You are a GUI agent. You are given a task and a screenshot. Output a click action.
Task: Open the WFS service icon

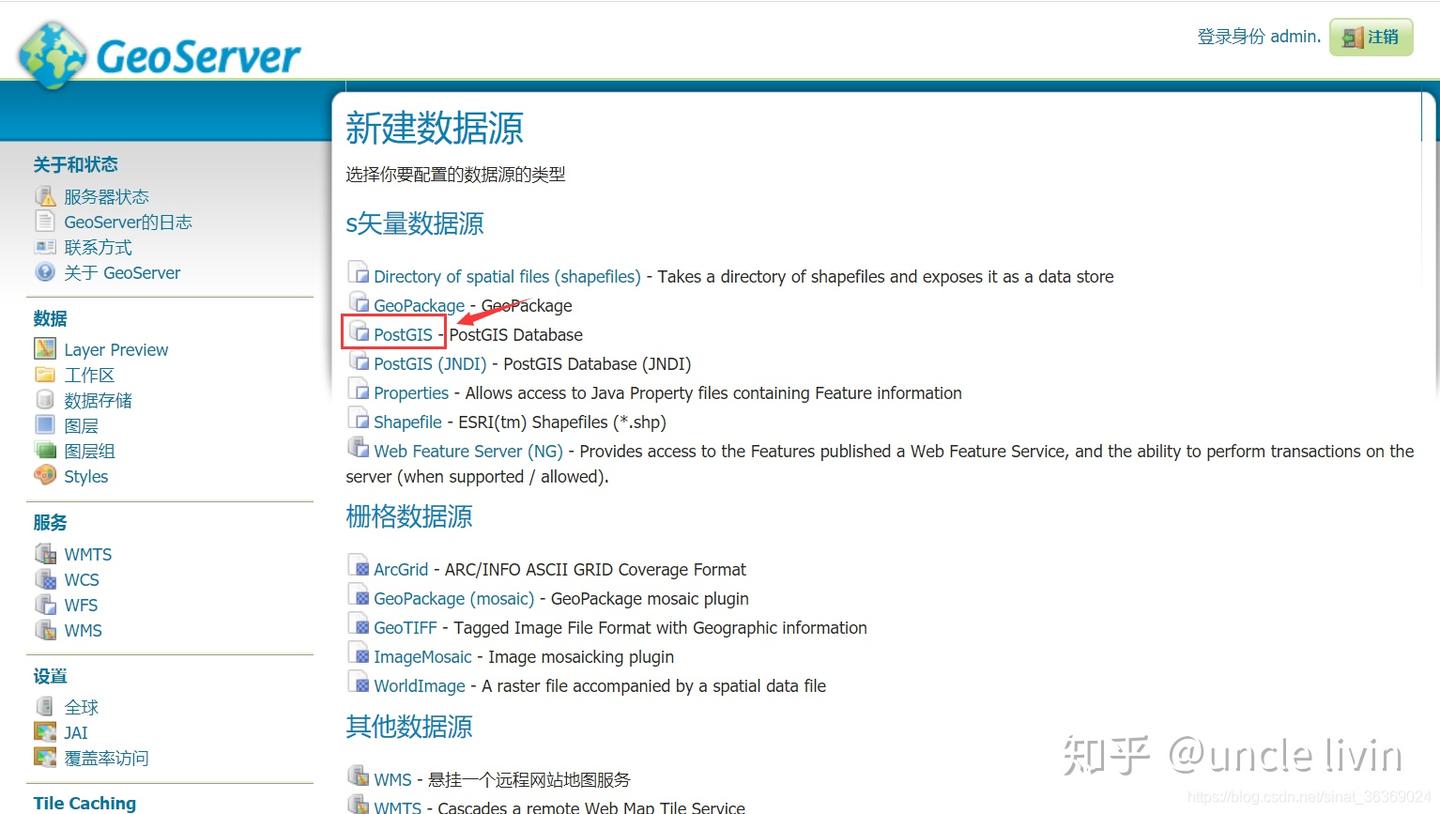[46, 604]
